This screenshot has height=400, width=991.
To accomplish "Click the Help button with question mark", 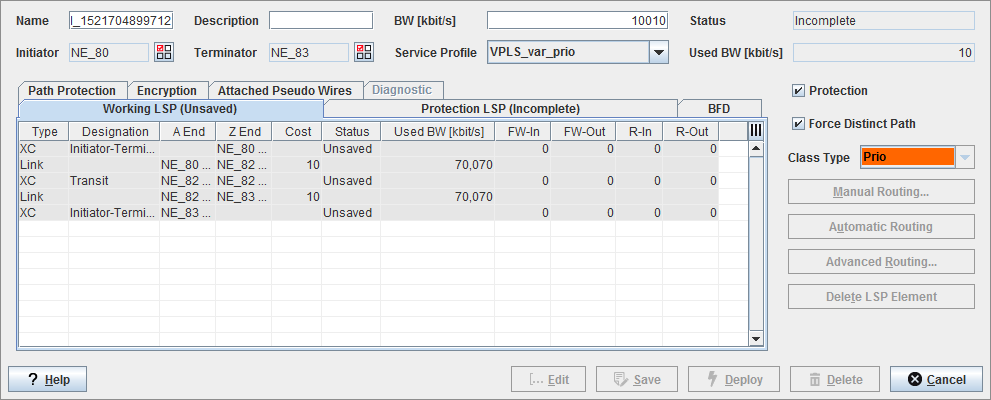I will coord(48,380).
